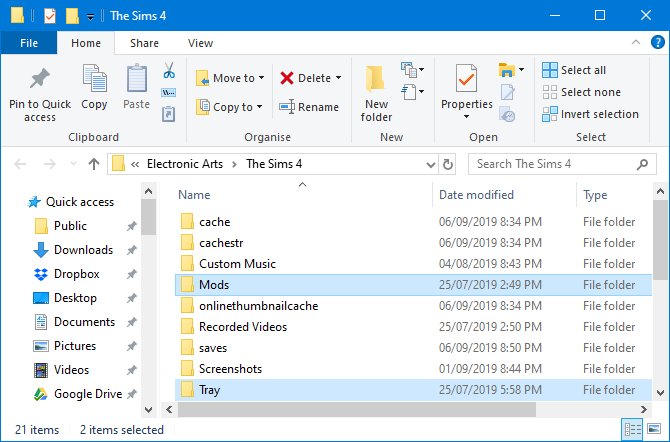Open the Share ribbon tab
Viewport: 670px width, 442px height.
point(144,43)
